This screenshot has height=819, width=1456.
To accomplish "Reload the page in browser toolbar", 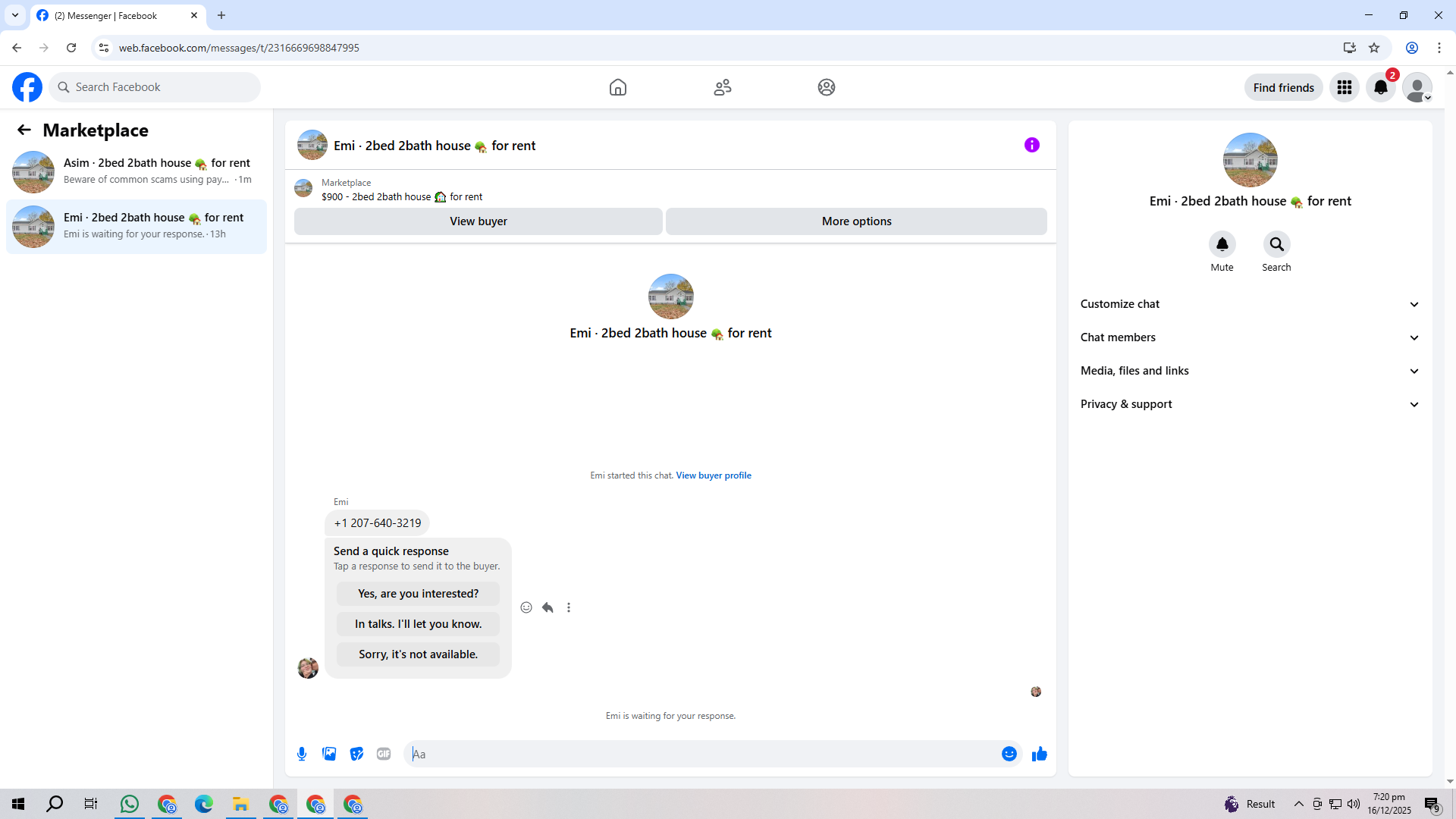I will pyautogui.click(x=71, y=48).
